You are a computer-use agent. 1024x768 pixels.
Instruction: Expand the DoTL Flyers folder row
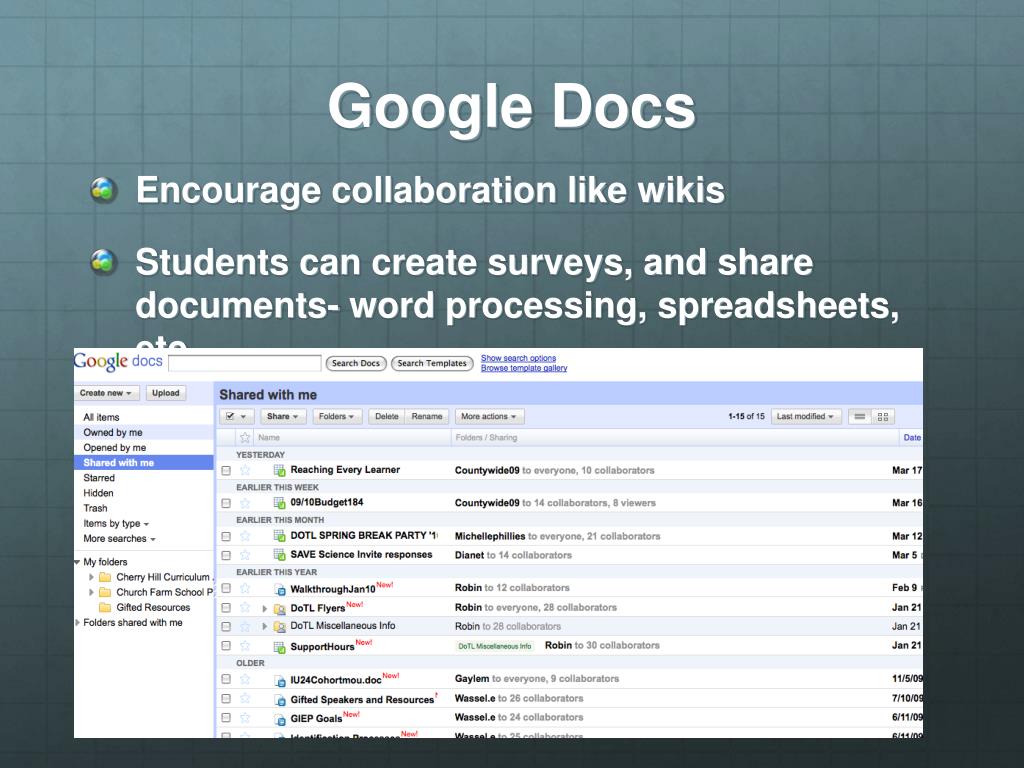[264, 609]
